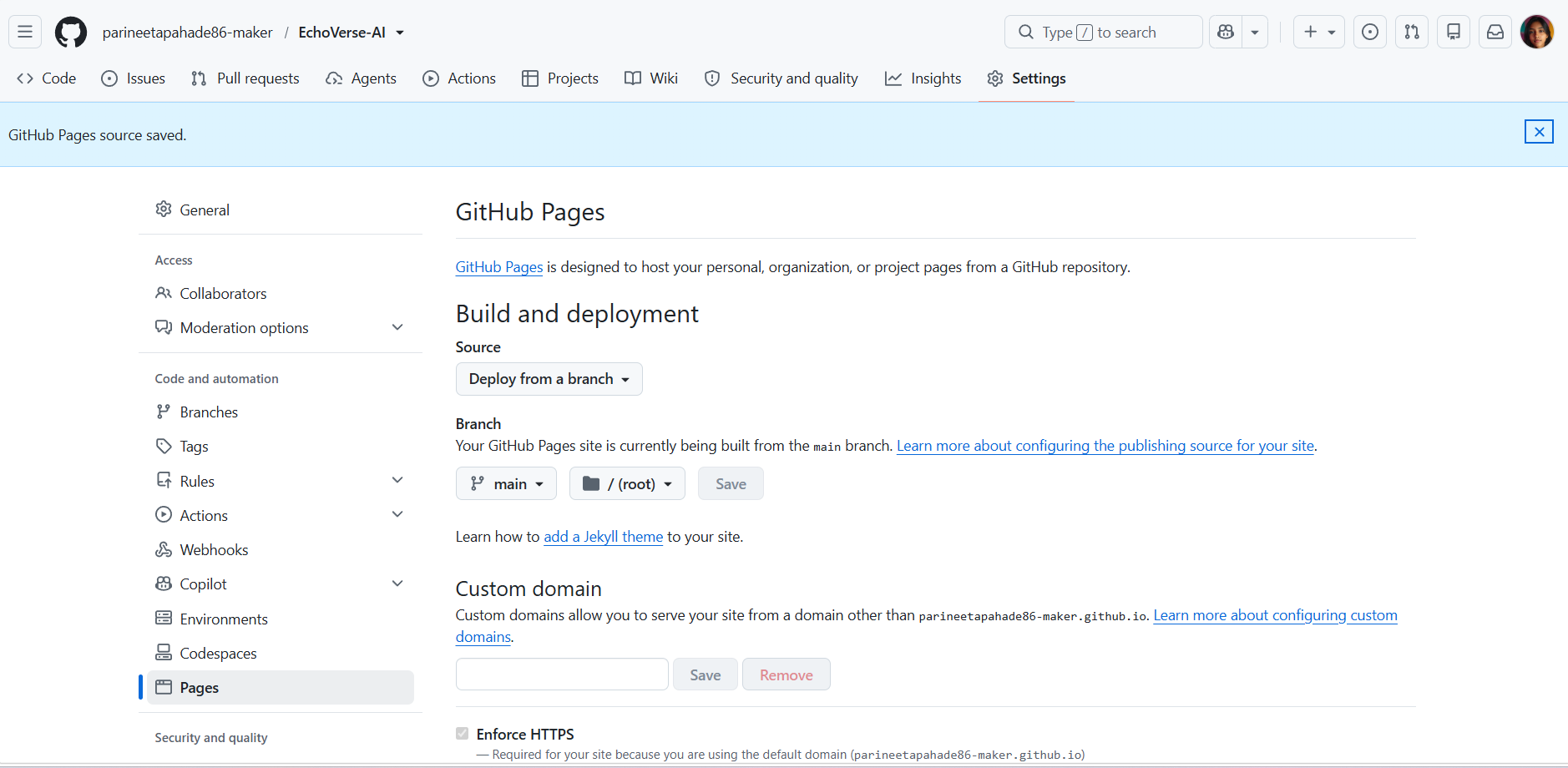Screen dimensions: 1568x768
Task: Switch to the Settings tab
Action: tap(1026, 78)
